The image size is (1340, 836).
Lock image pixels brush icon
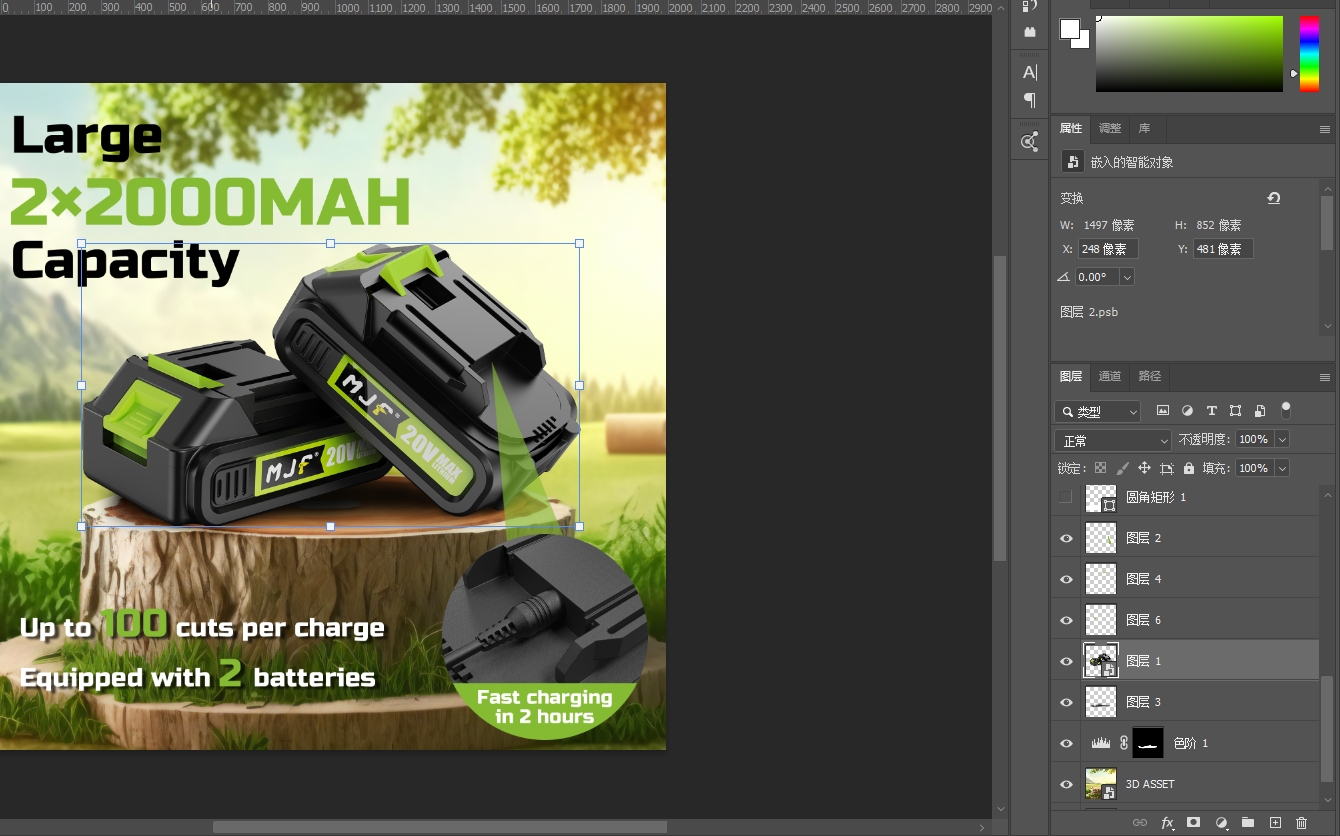point(1122,468)
